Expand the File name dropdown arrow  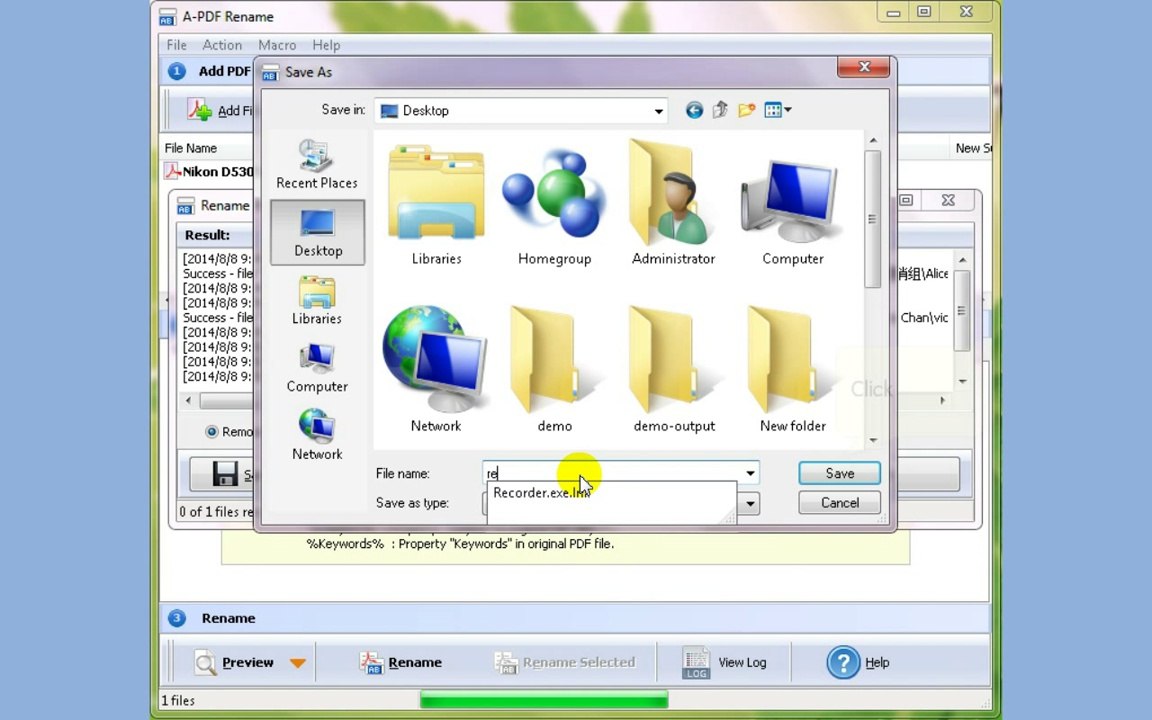click(750, 473)
